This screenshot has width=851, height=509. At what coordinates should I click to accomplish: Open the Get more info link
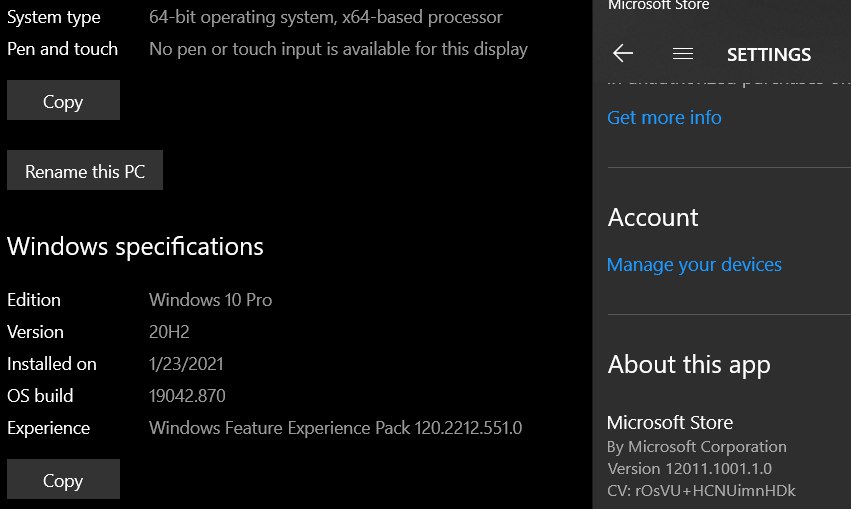(x=664, y=117)
